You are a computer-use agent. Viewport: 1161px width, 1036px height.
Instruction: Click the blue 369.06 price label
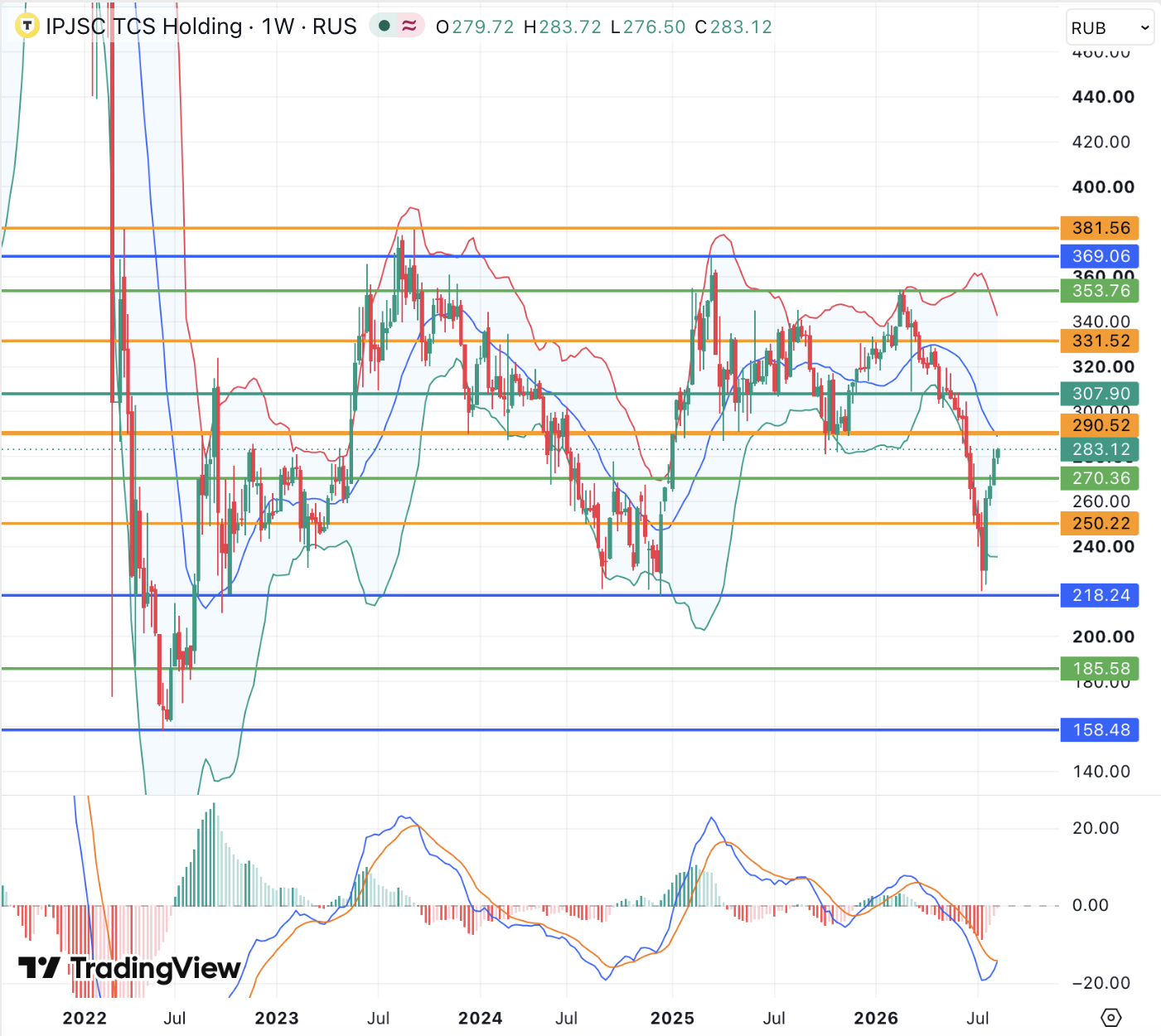coord(1101,256)
